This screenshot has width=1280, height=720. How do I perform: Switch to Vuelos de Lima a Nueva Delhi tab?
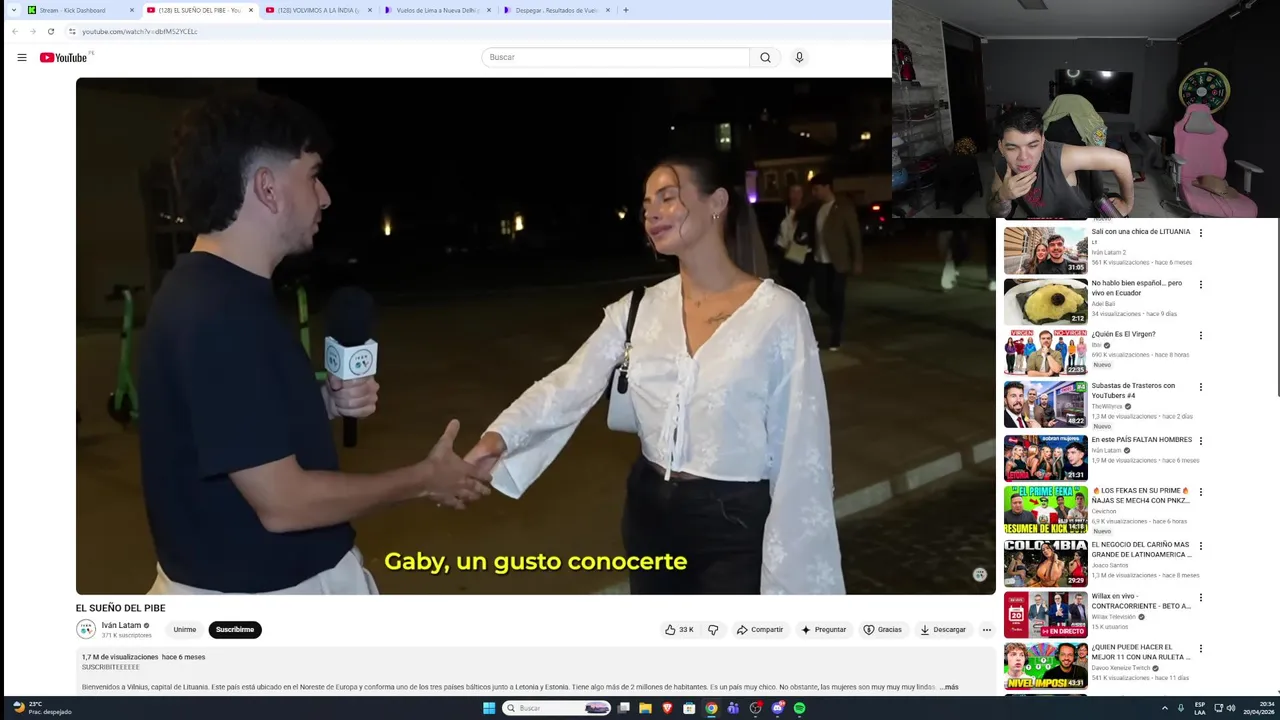click(x=437, y=10)
